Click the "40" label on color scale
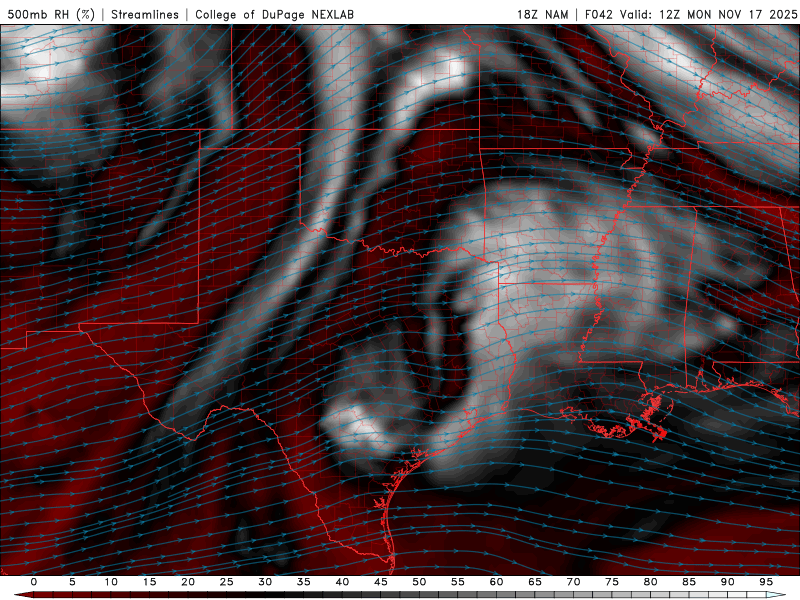The width and height of the screenshot is (800, 600). tap(342, 582)
